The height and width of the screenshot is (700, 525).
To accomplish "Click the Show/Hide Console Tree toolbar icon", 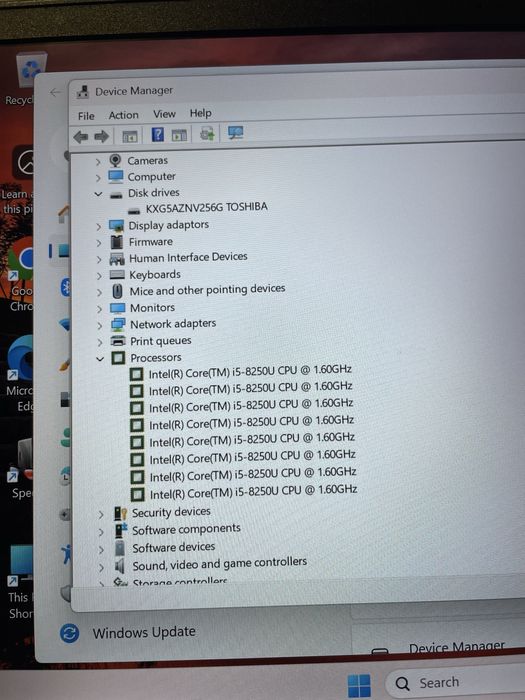I will (129, 136).
